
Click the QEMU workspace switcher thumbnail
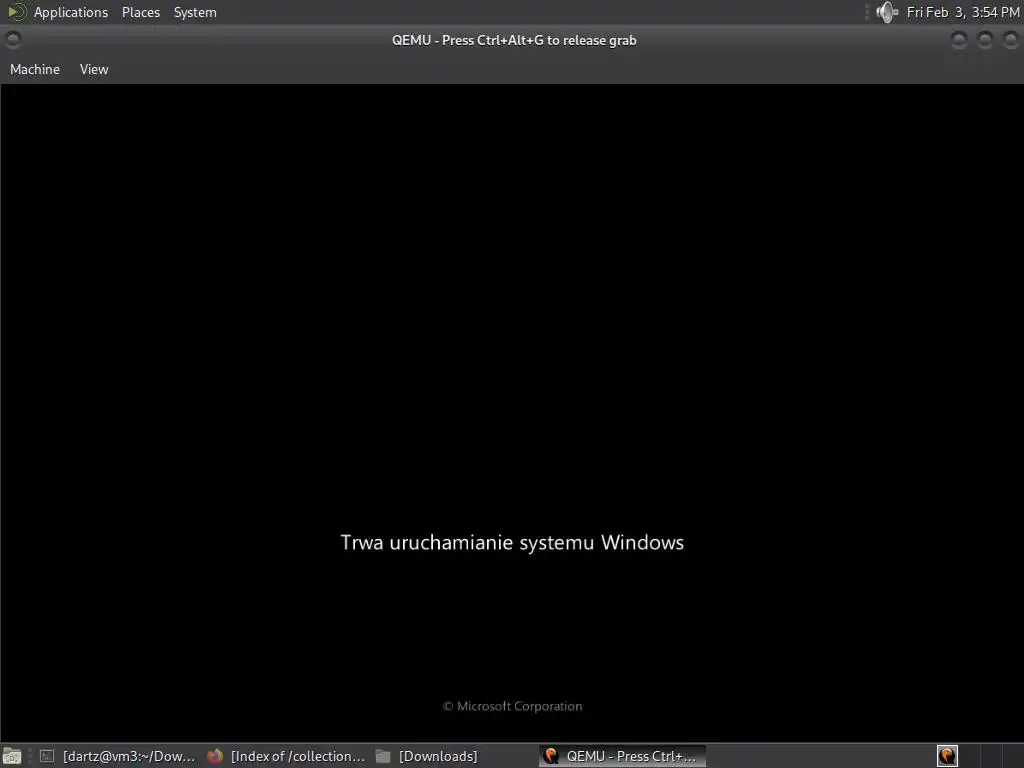948,756
